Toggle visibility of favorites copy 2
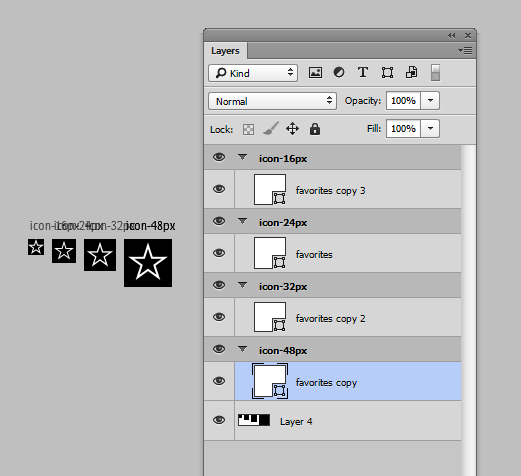This screenshot has width=521, height=476. click(219, 317)
